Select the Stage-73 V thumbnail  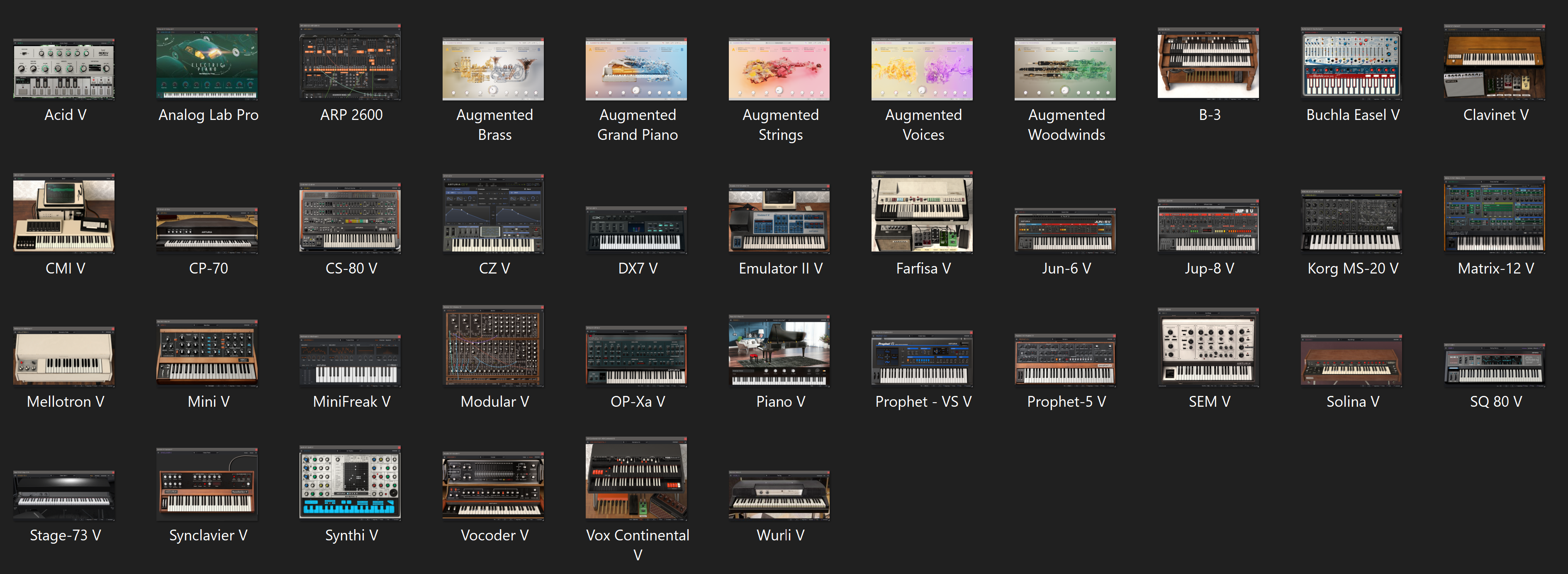click(x=64, y=496)
